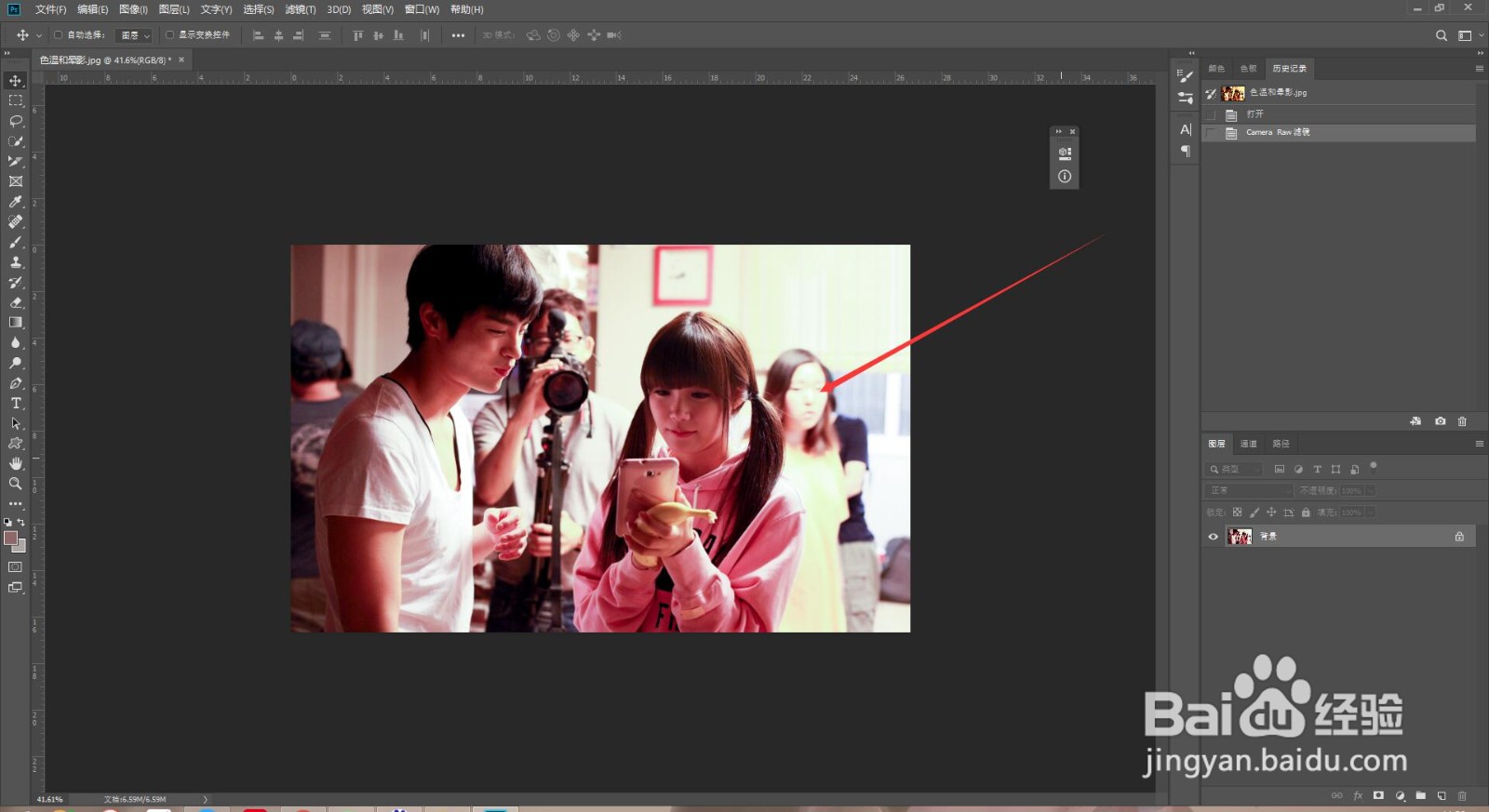Image resolution: width=1489 pixels, height=812 pixels.
Task: Select the History Brush tool
Action: point(16,282)
